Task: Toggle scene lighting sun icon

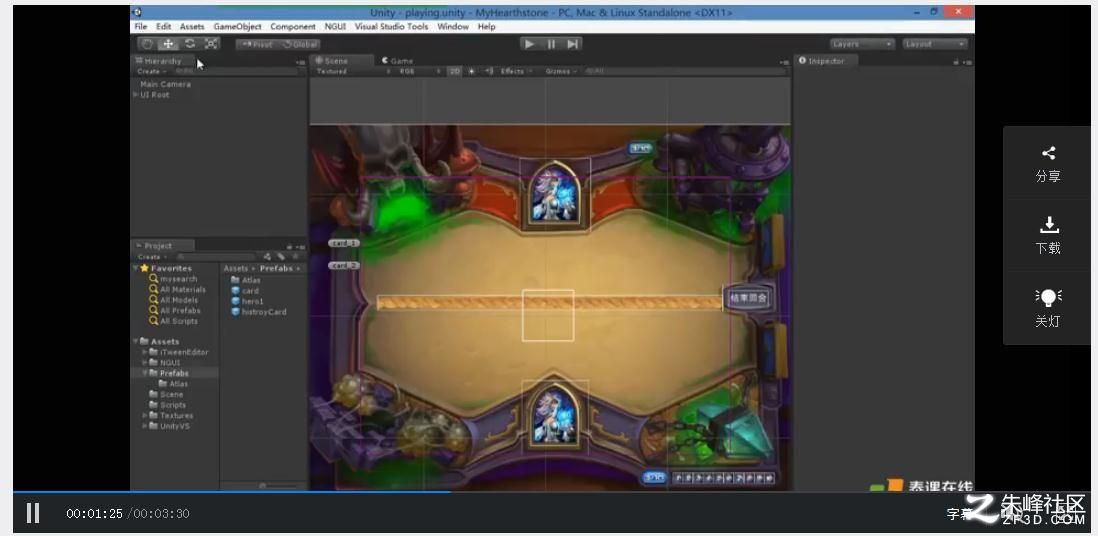Action: 472,71
